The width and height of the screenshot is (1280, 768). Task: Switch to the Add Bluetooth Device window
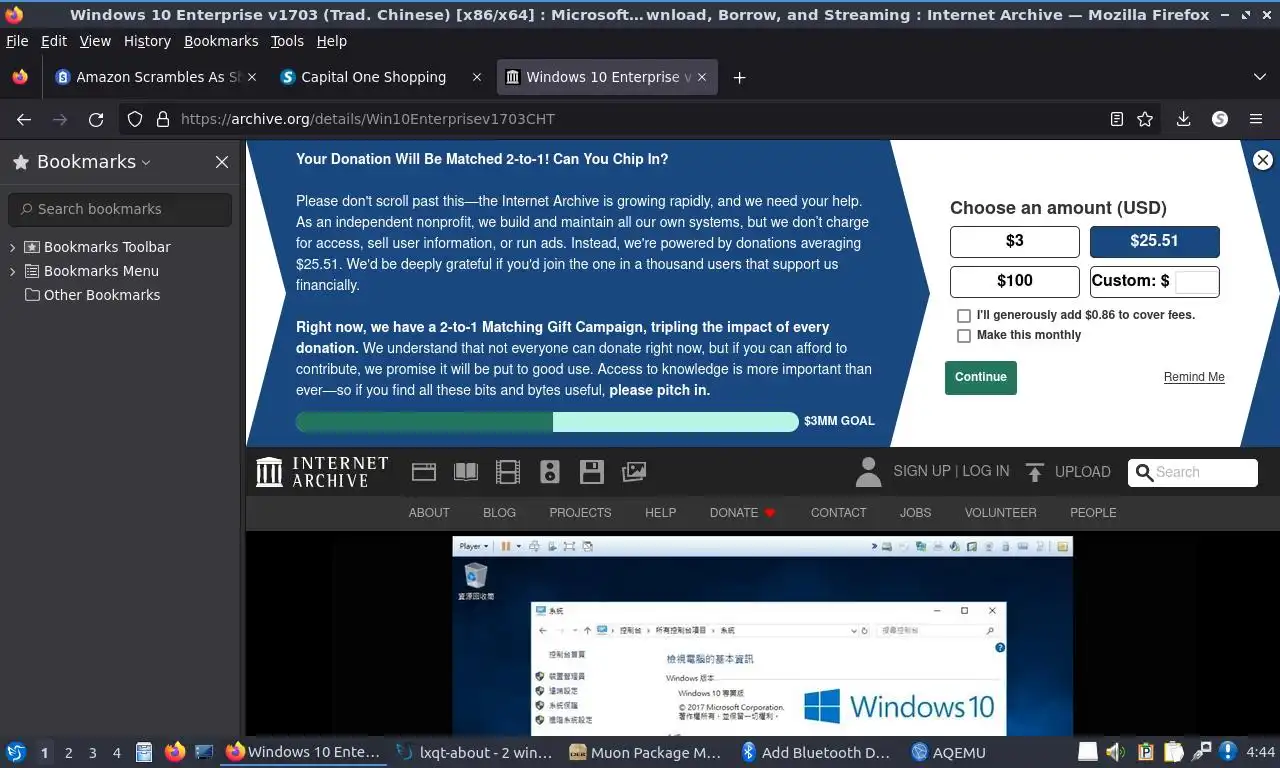point(816,752)
